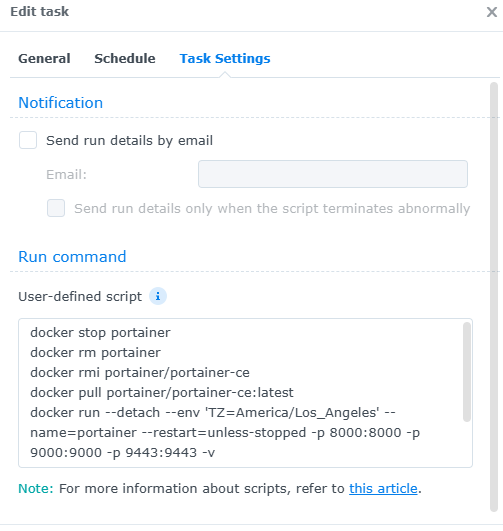Click the "9000:9000 -p 9443:9443 -v" line
503x531 pixels.
[x=123, y=452]
